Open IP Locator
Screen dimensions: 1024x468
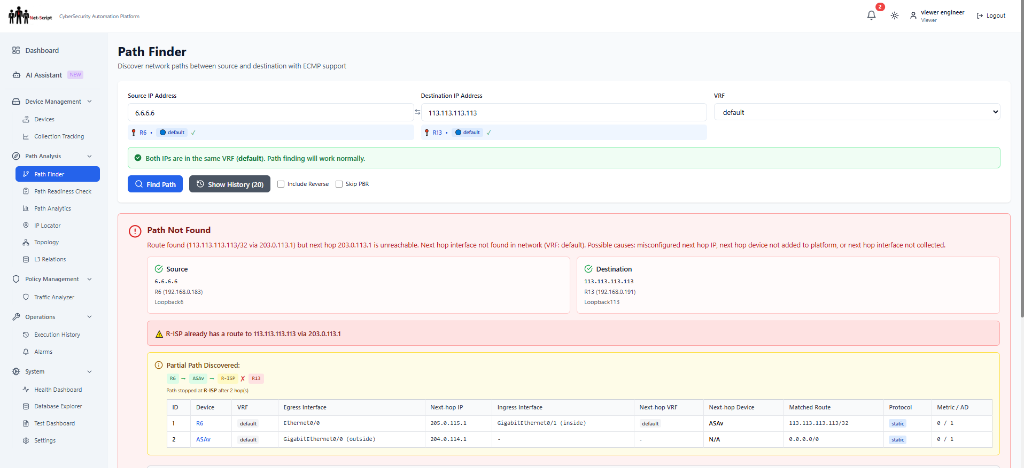49,225
